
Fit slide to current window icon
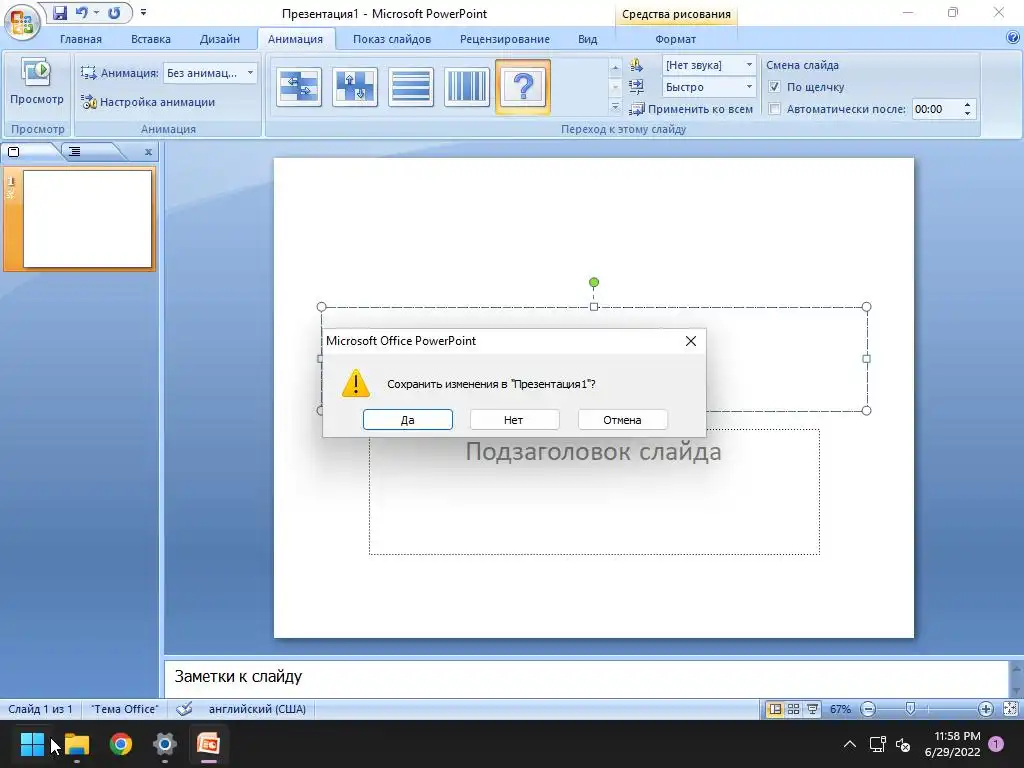(x=1010, y=709)
